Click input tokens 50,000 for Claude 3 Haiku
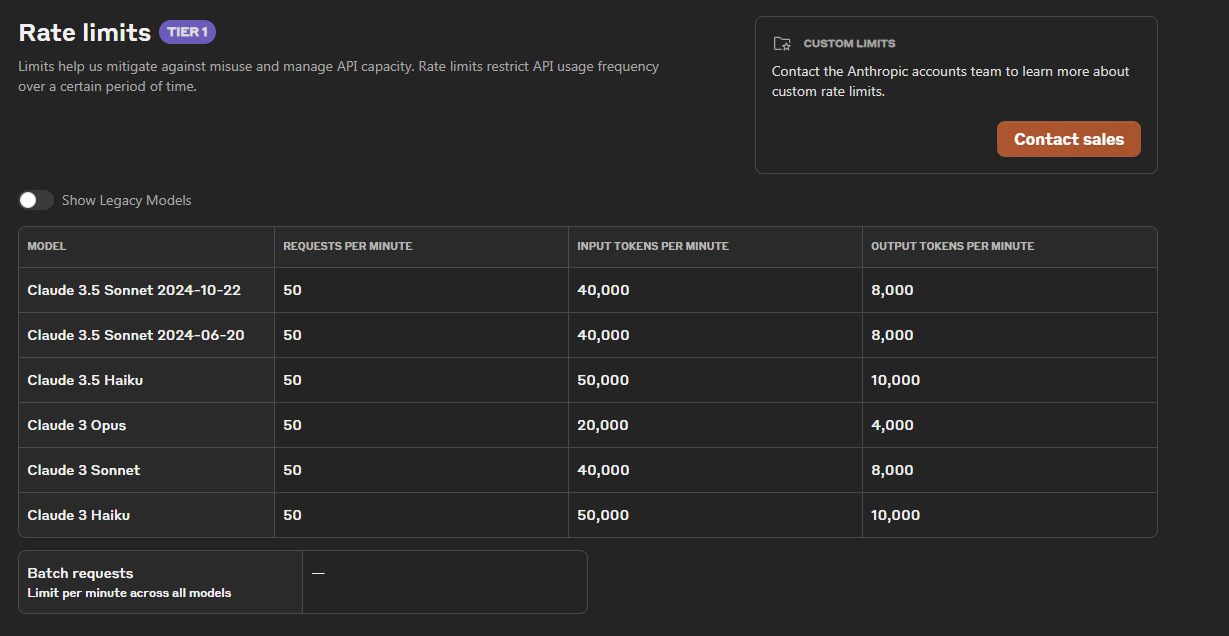This screenshot has height=636, width=1229. [603, 515]
